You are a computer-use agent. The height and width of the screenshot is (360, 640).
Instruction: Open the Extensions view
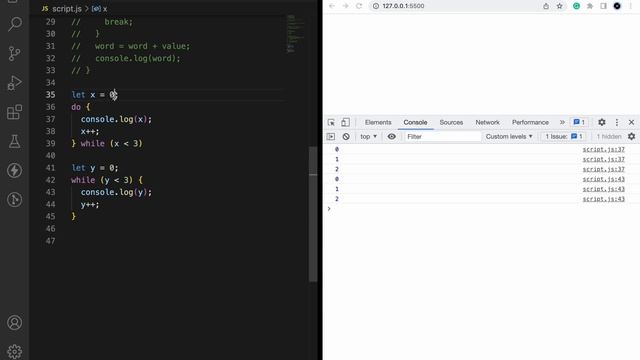click(15, 112)
